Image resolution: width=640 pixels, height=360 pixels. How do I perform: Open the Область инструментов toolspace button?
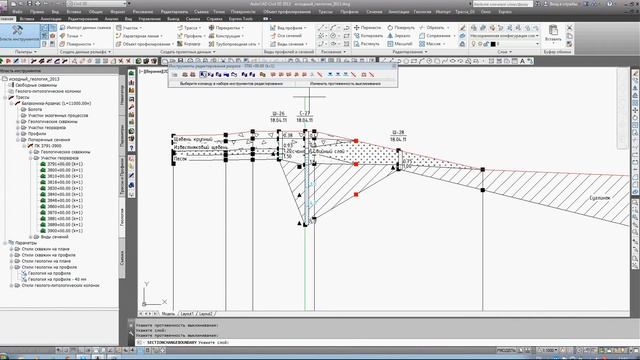point(20,35)
